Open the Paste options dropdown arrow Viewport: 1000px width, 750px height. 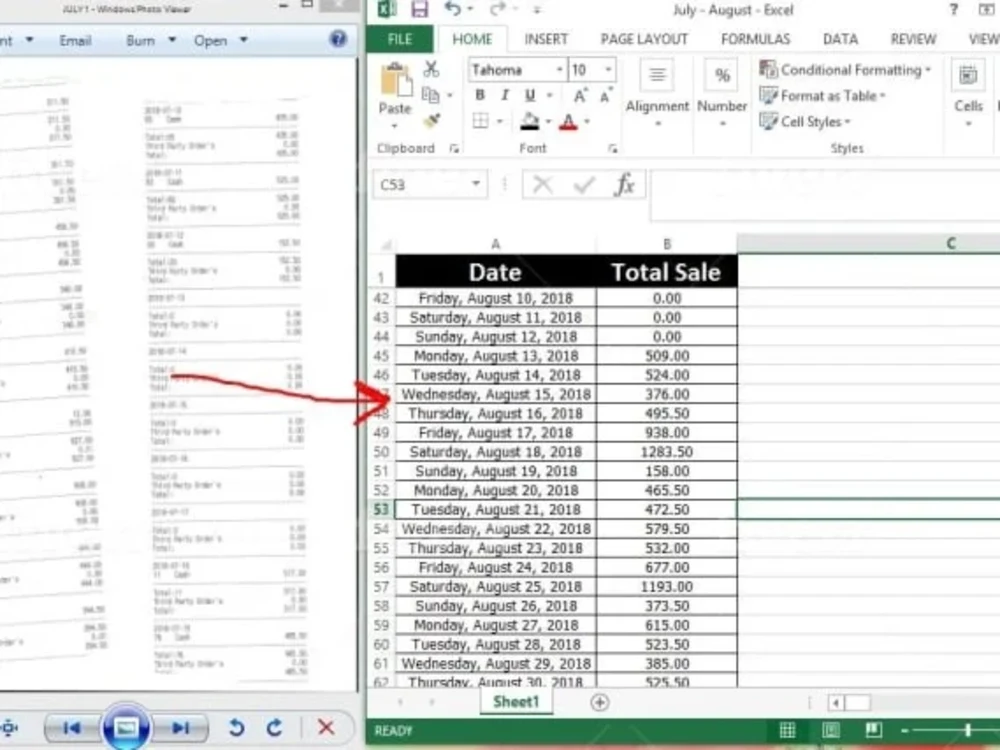(x=395, y=126)
